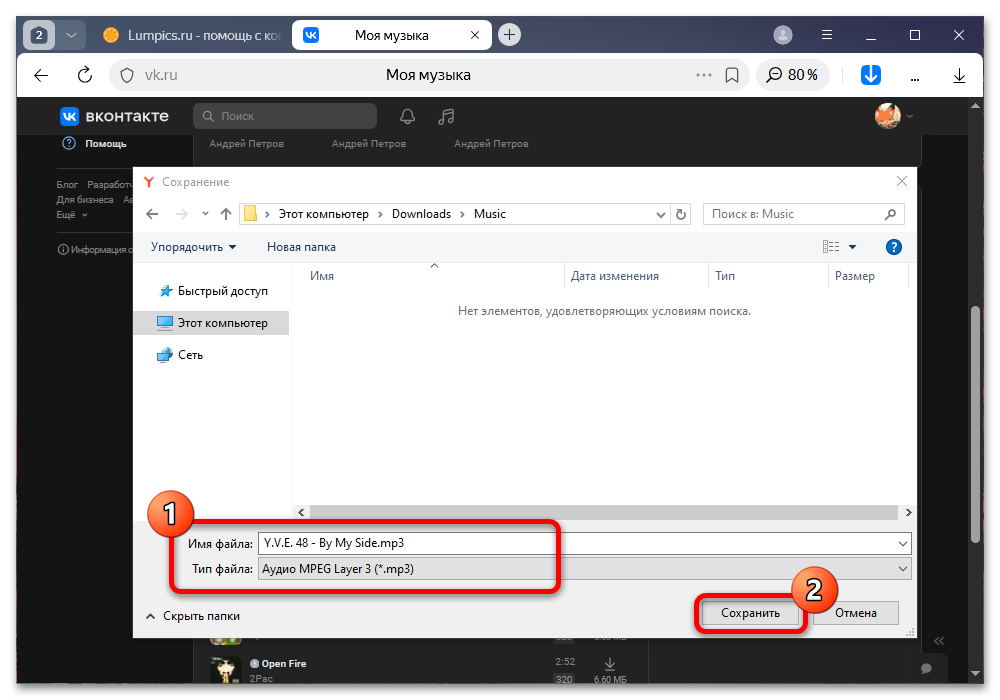Download the Open Fire track
The width and height of the screenshot is (1000, 700).
coord(610,664)
